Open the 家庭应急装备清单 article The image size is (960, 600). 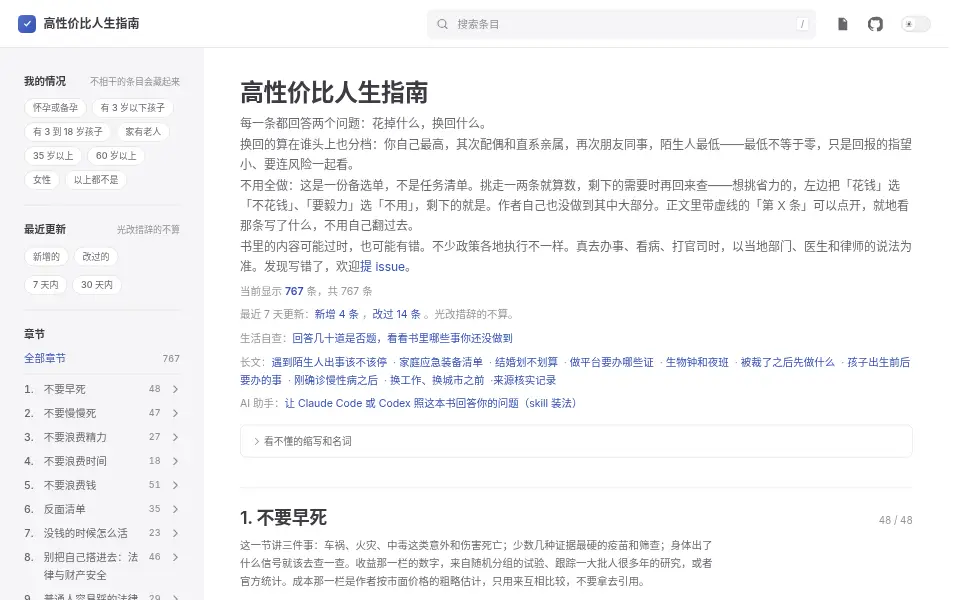(441, 362)
